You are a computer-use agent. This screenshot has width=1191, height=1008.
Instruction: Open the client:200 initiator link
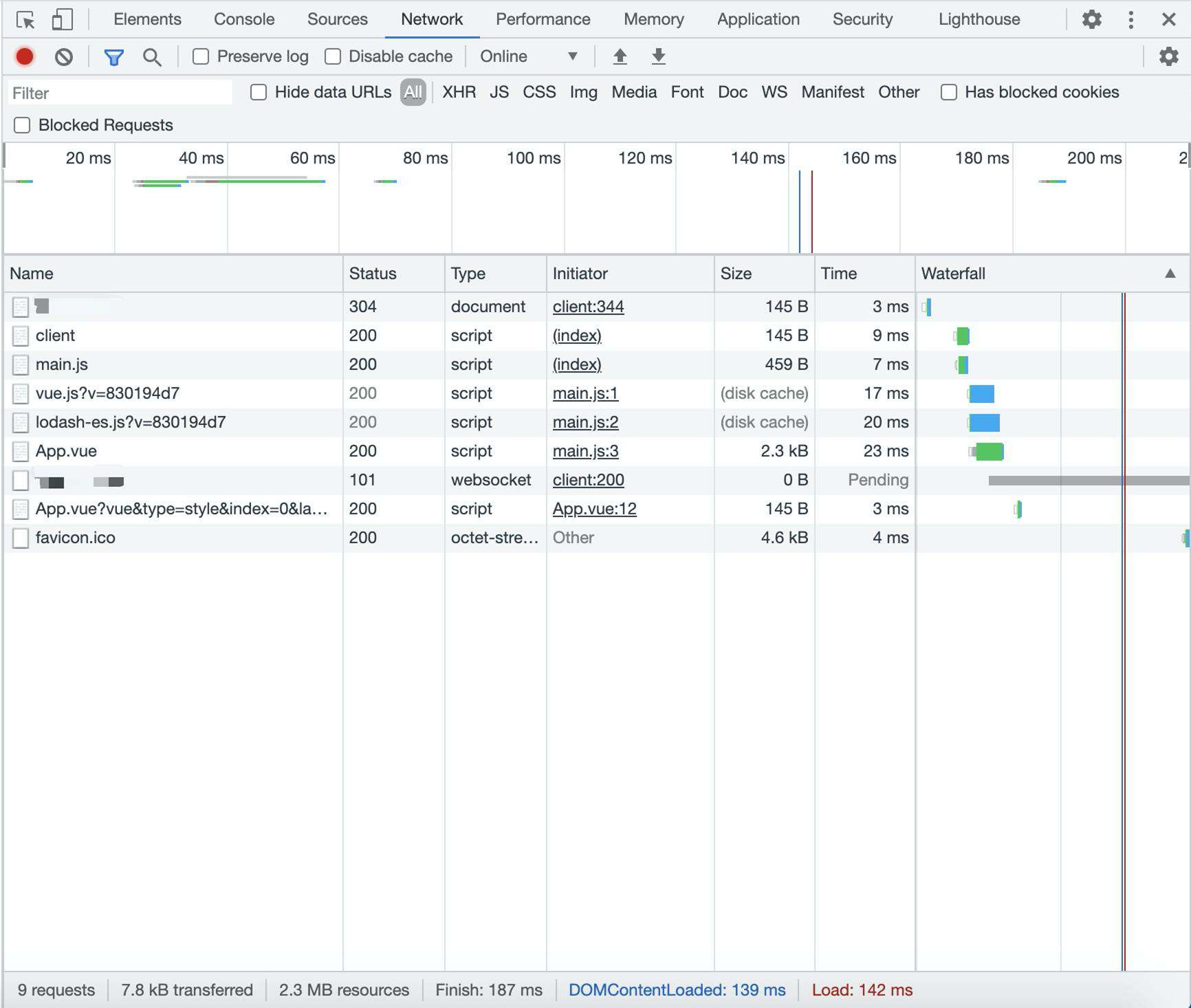(589, 480)
